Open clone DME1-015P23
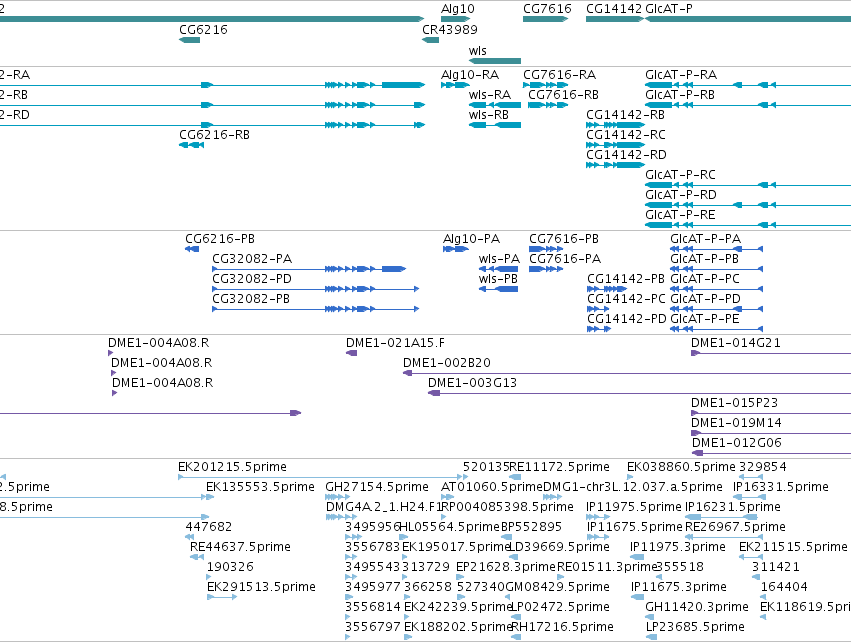This screenshot has width=851, height=642. point(734,403)
